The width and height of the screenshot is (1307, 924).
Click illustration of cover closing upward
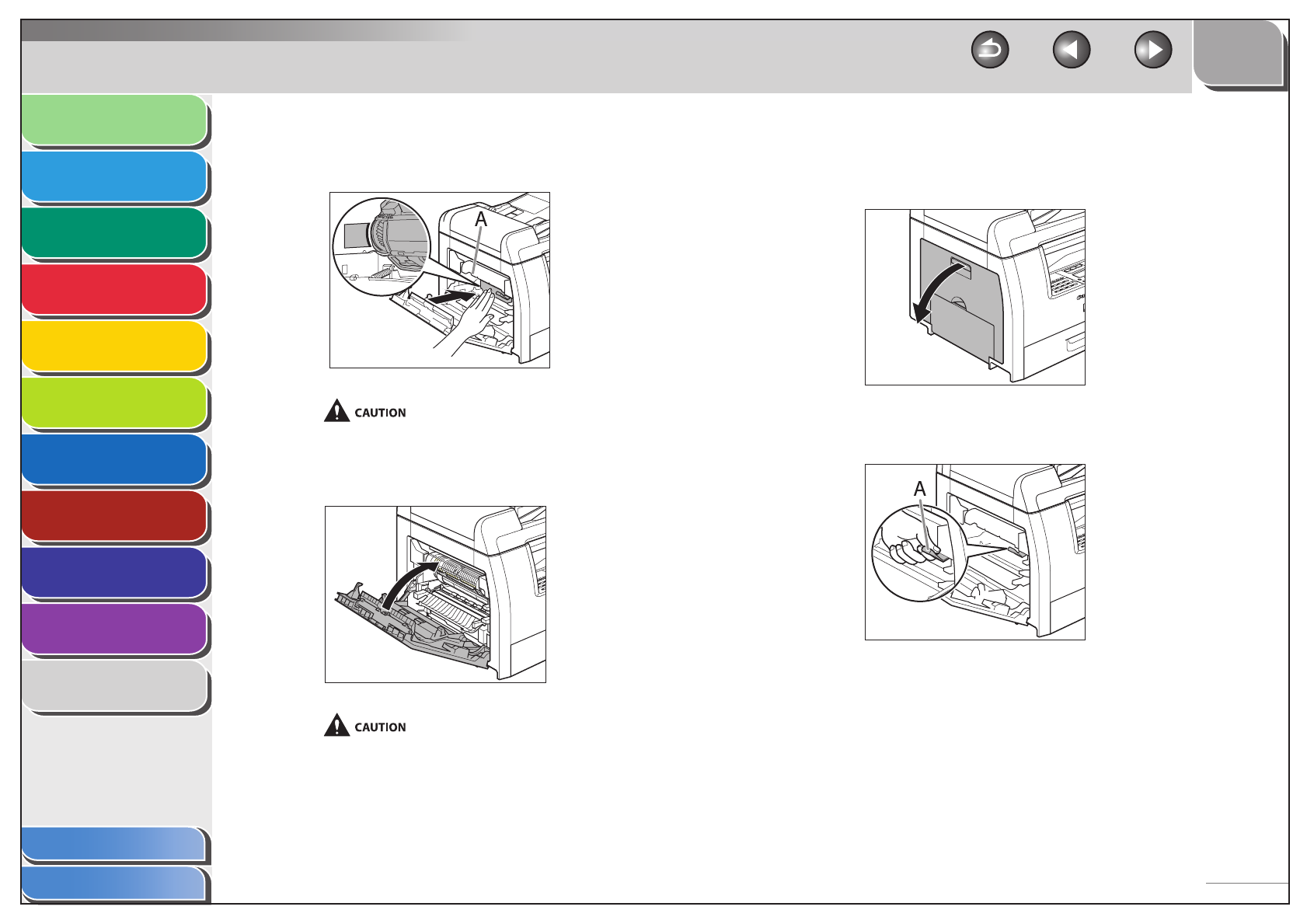[435, 594]
